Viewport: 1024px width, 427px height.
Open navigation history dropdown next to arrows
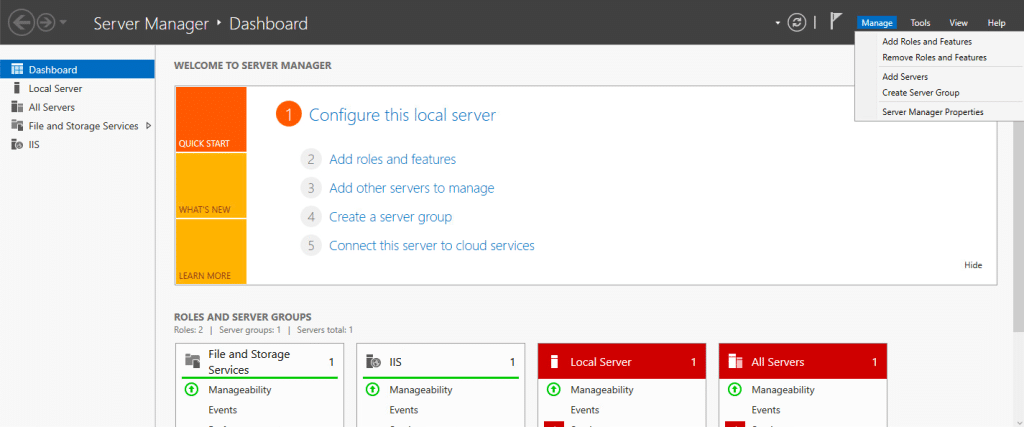65,23
